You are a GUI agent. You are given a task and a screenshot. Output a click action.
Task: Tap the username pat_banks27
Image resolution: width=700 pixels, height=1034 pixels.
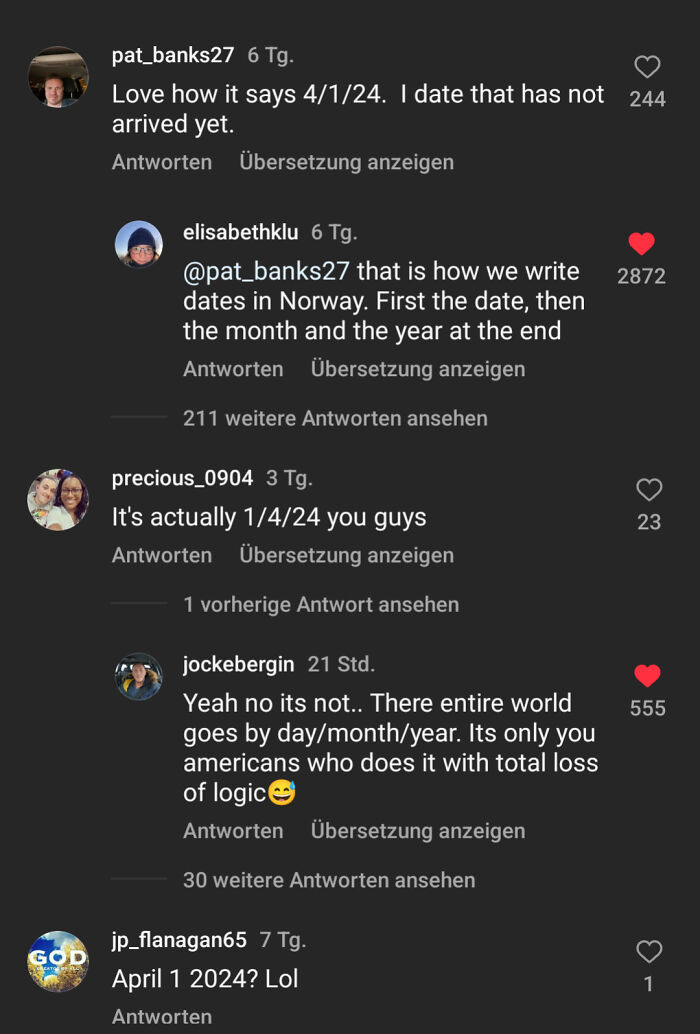[x=171, y=55]
